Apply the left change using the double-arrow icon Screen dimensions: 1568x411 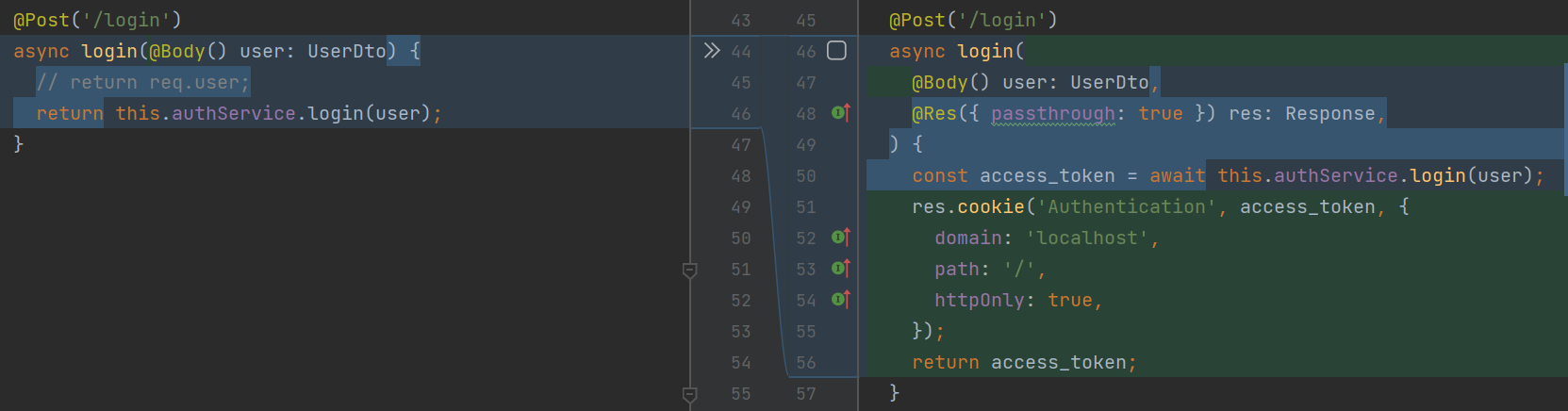point(712,51)
